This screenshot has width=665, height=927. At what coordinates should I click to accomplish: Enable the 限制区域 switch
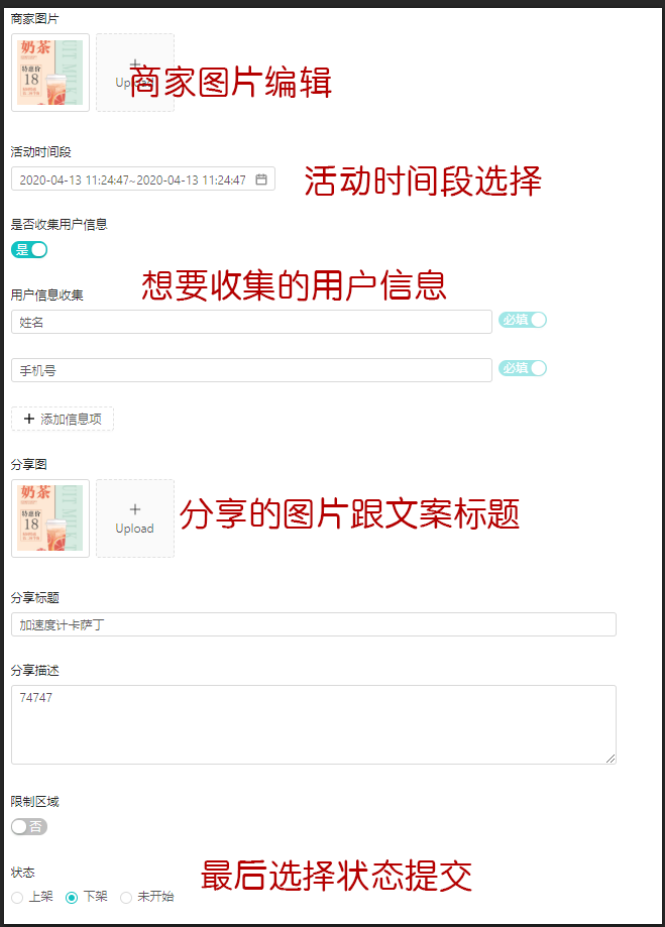[29, 826]
